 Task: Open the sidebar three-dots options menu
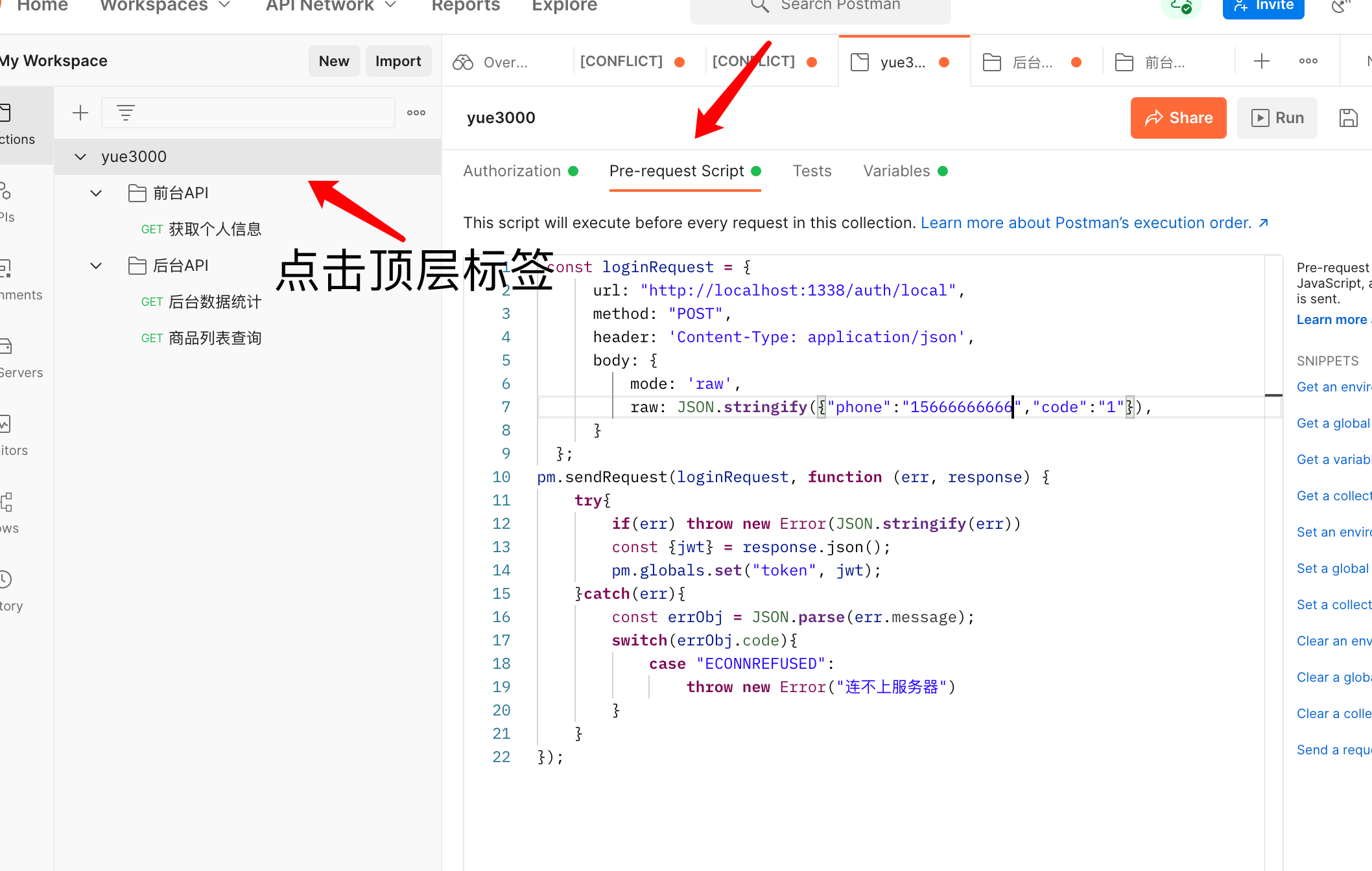pyautogui.click(x=416, y=113)
